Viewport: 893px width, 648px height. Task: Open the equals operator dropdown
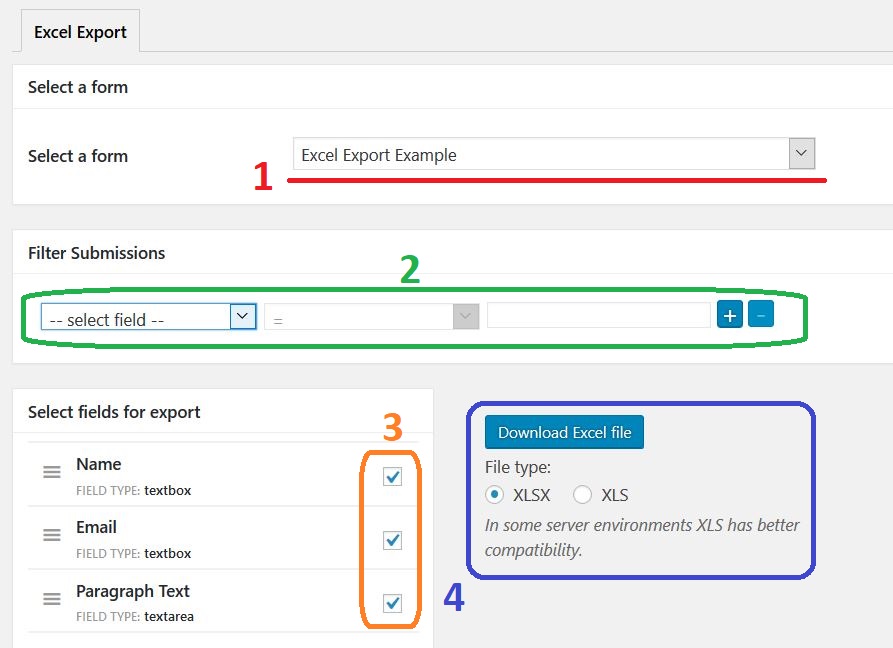(371, 318)
